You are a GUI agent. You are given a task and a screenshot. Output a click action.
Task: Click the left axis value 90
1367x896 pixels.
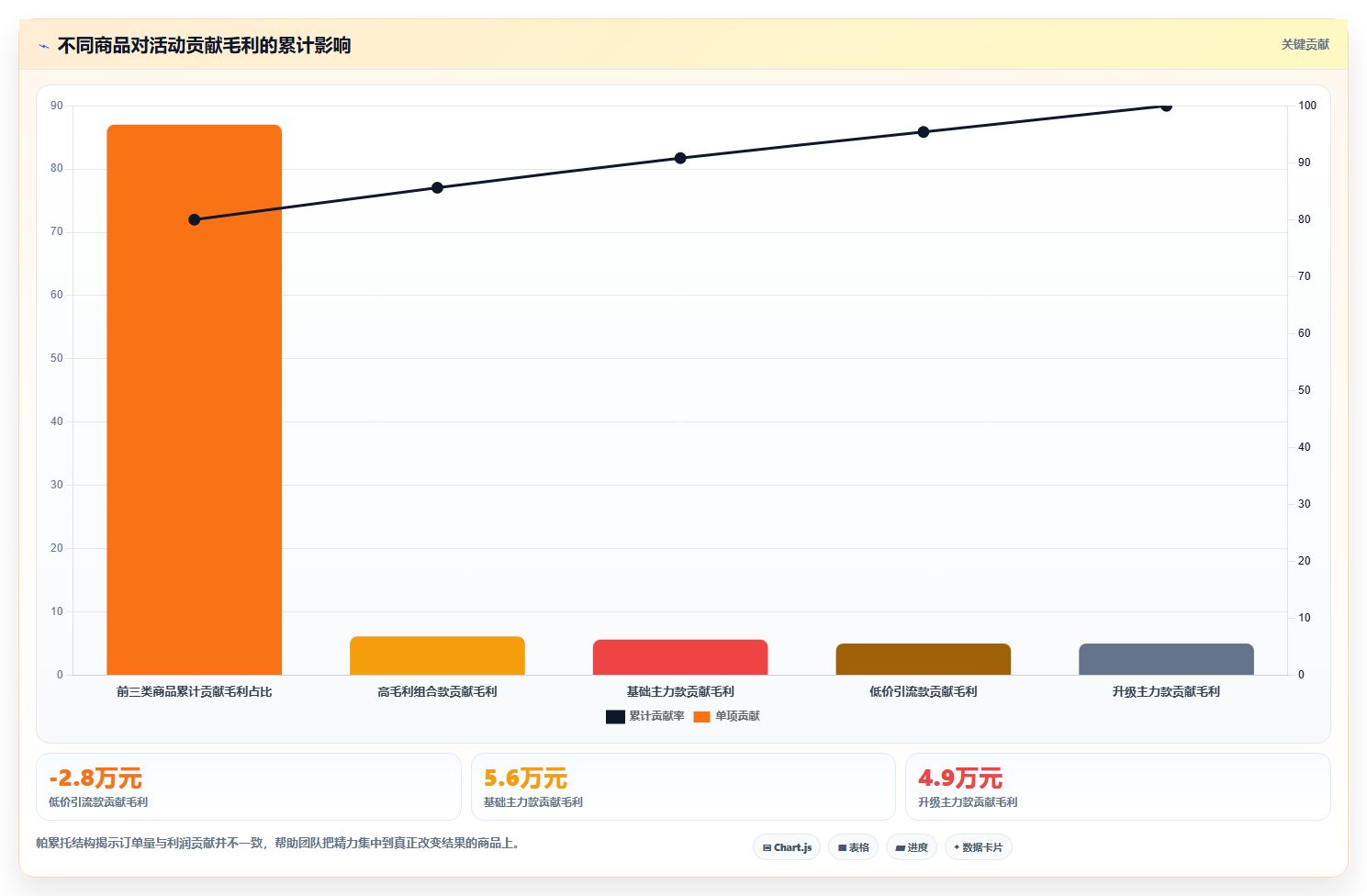point(57,106)
